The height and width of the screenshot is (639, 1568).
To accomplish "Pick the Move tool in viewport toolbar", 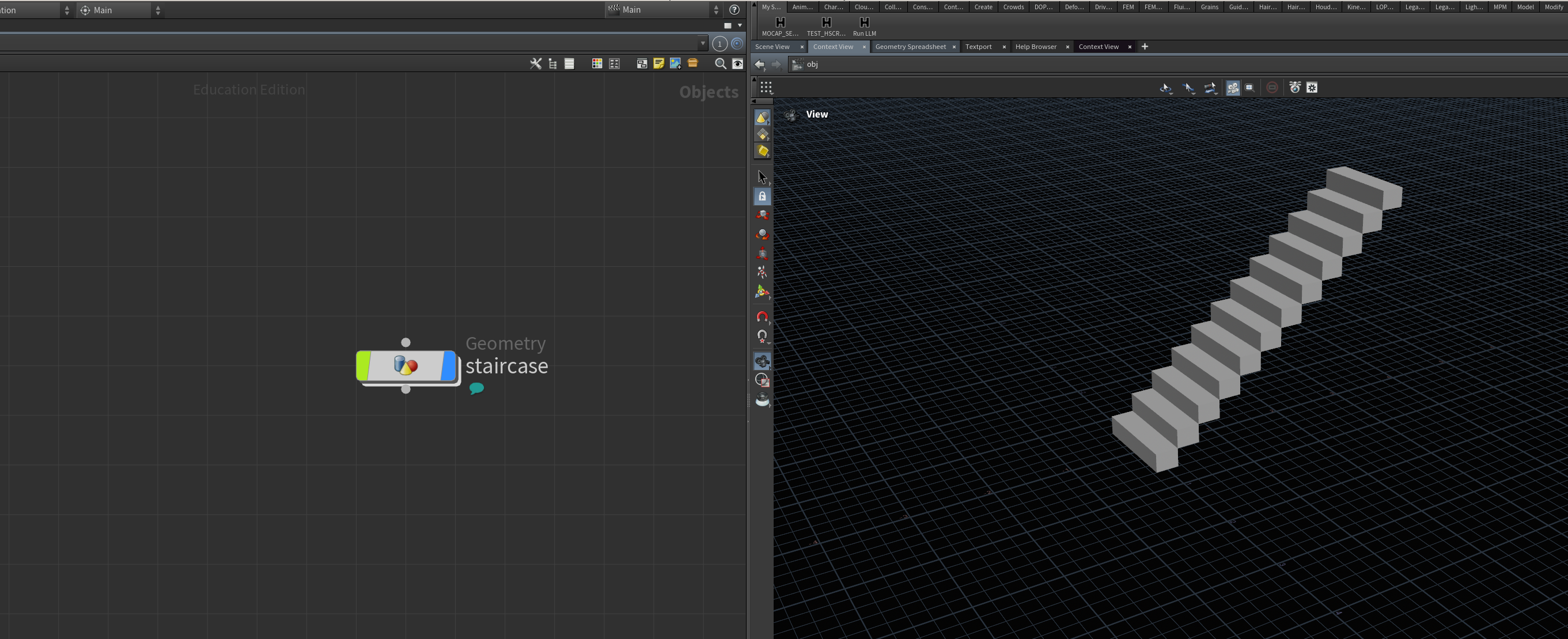I will [x=762, y=215].
